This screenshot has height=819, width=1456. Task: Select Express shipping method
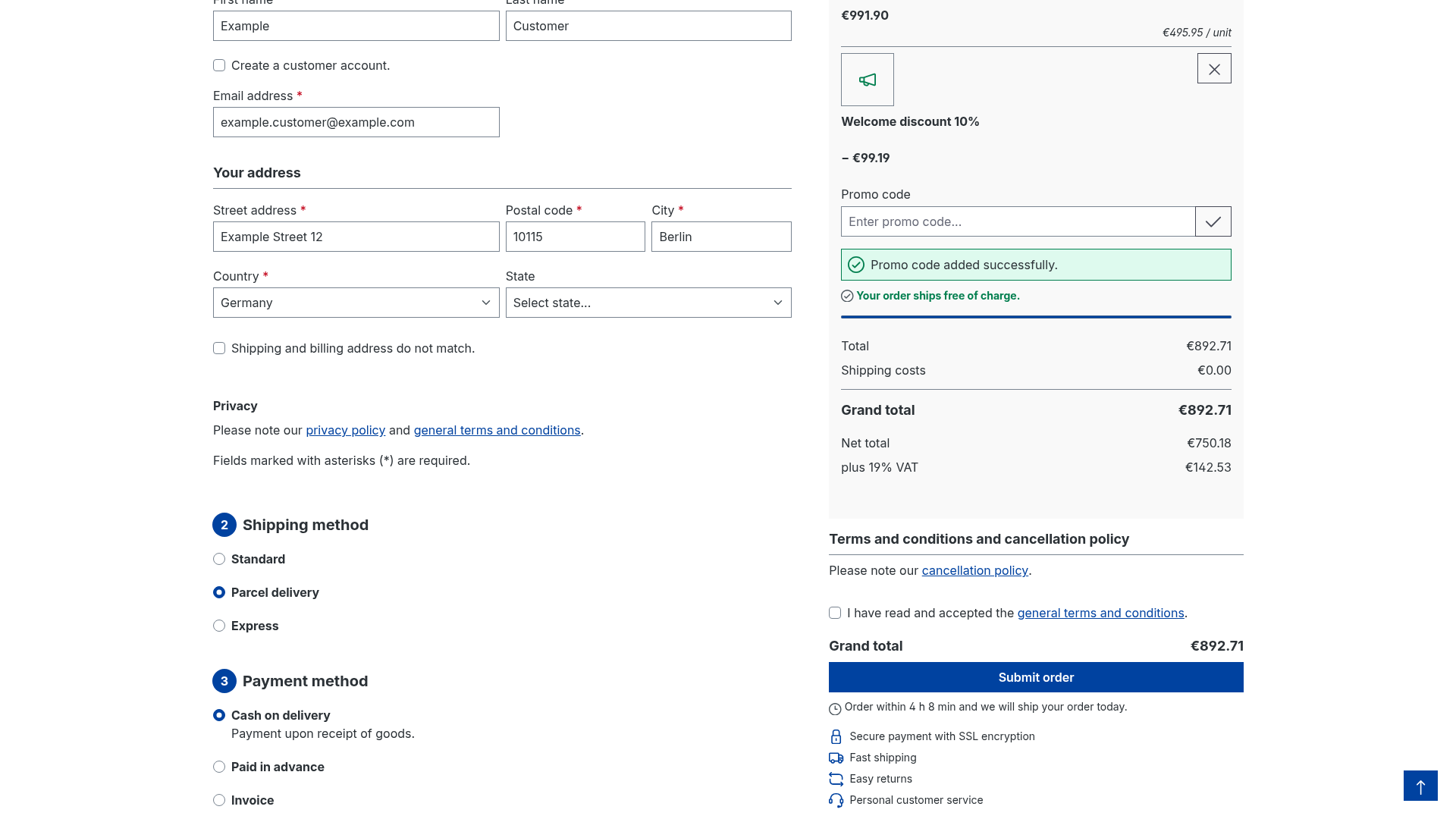(219, 626)
